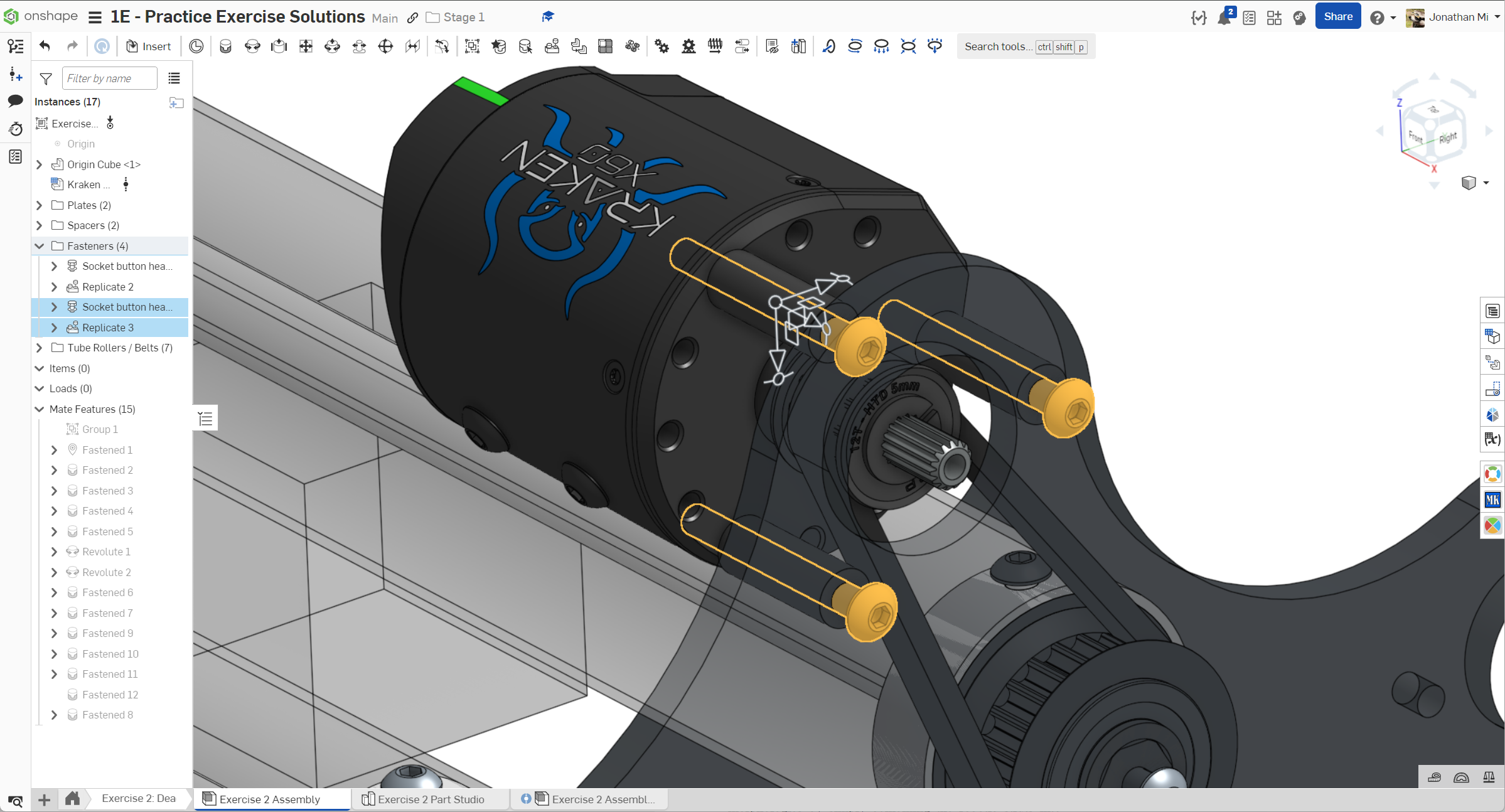Viewport: 1505px width, 812px height.
Task: Expand the Plates folder
Action: [40, 205]
